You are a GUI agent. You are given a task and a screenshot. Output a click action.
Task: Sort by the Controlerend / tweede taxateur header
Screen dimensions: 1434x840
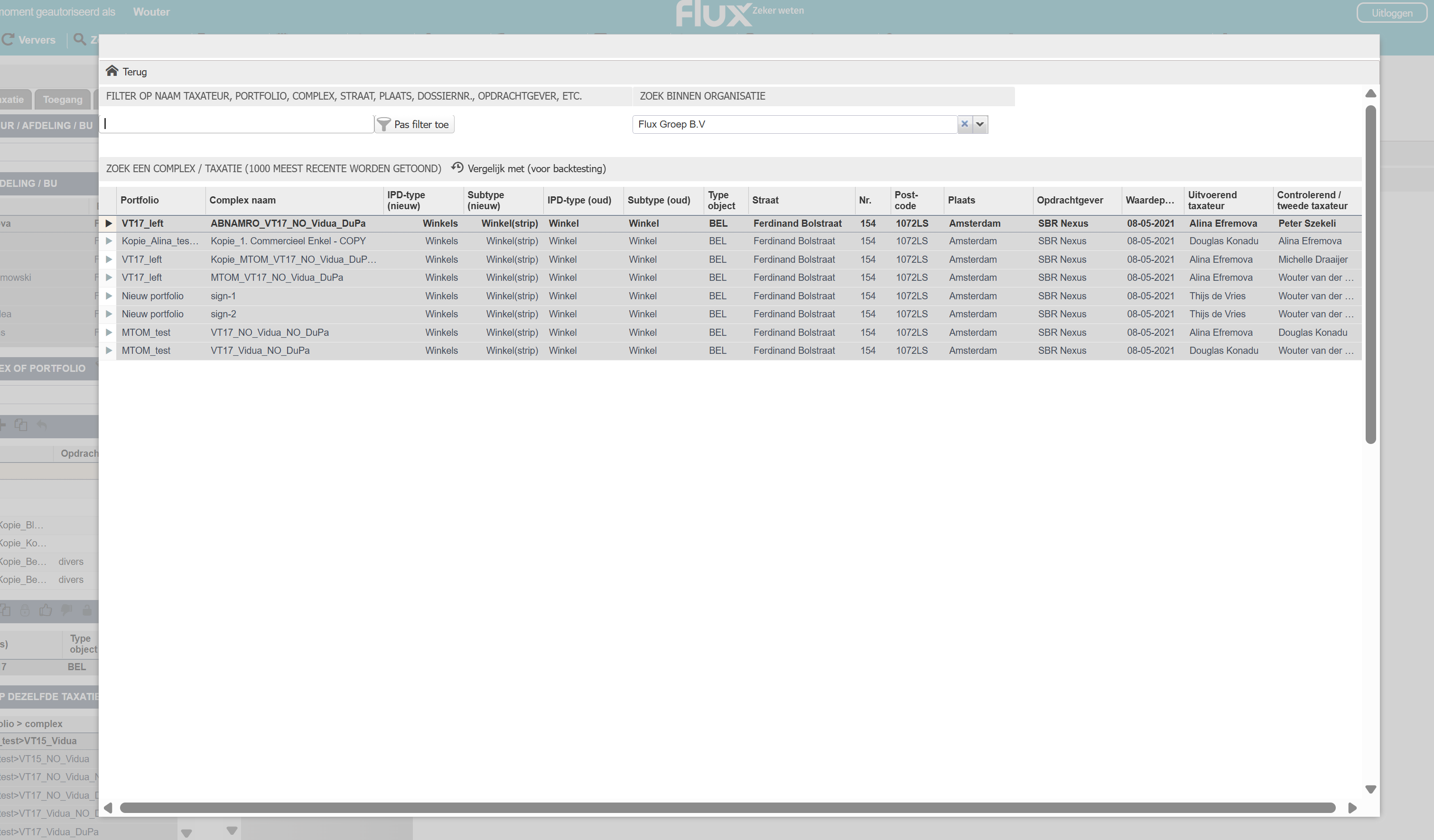tap(1317, 200)
